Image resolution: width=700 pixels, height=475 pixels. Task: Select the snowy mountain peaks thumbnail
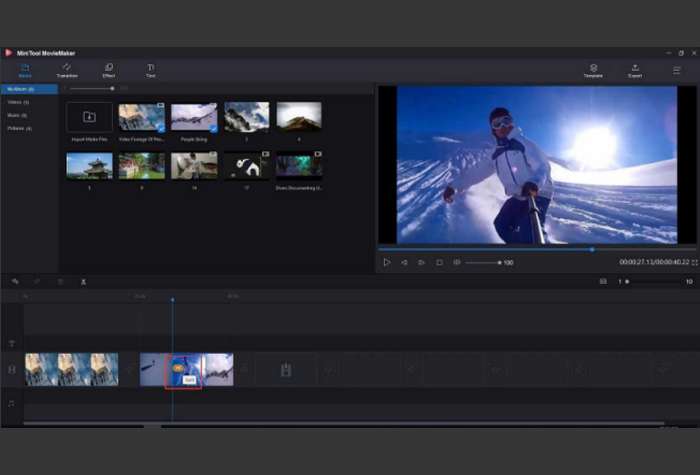pyautogui.click(x=246, y=117)
